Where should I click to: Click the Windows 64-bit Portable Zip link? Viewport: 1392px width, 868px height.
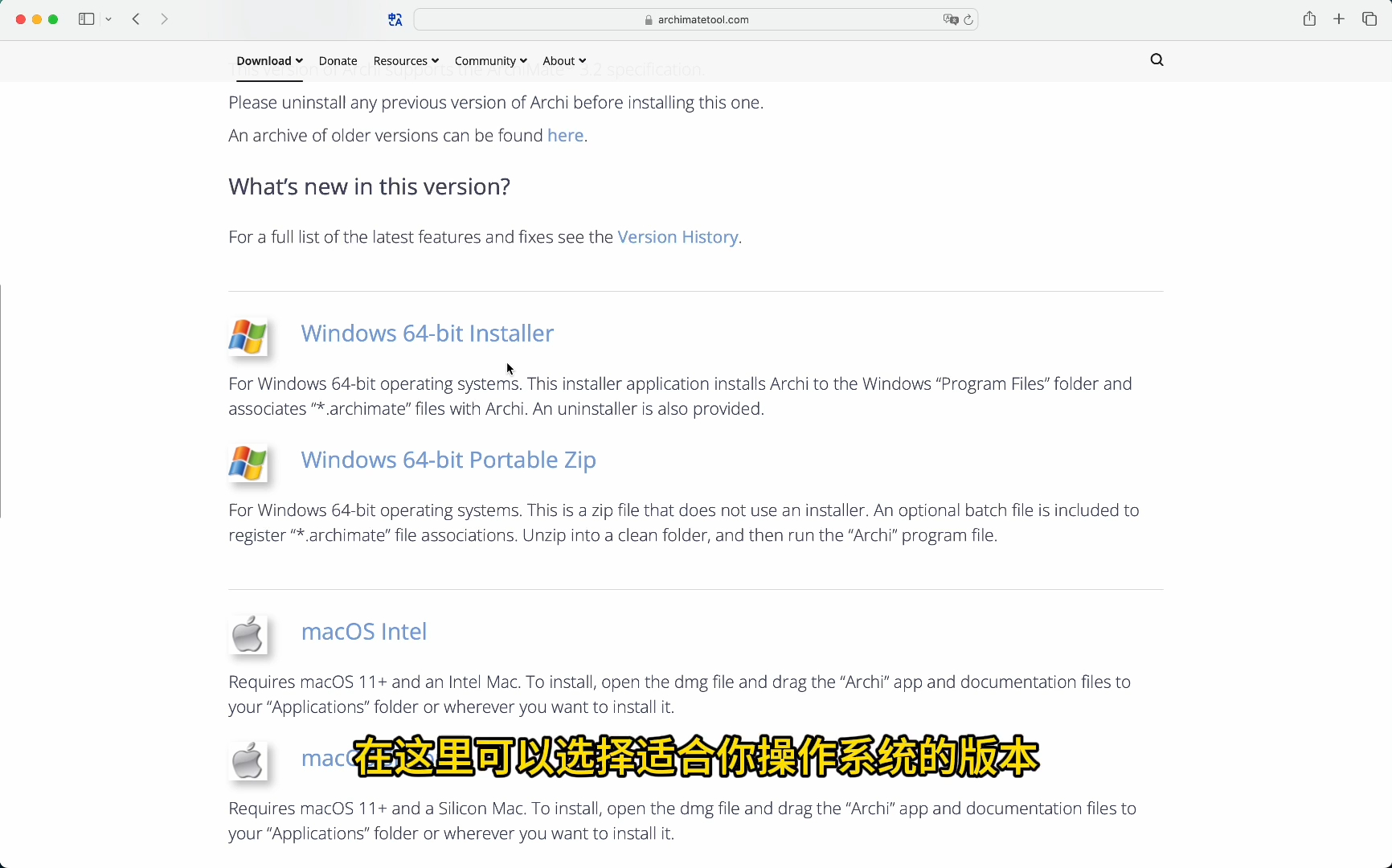point(448,460)
